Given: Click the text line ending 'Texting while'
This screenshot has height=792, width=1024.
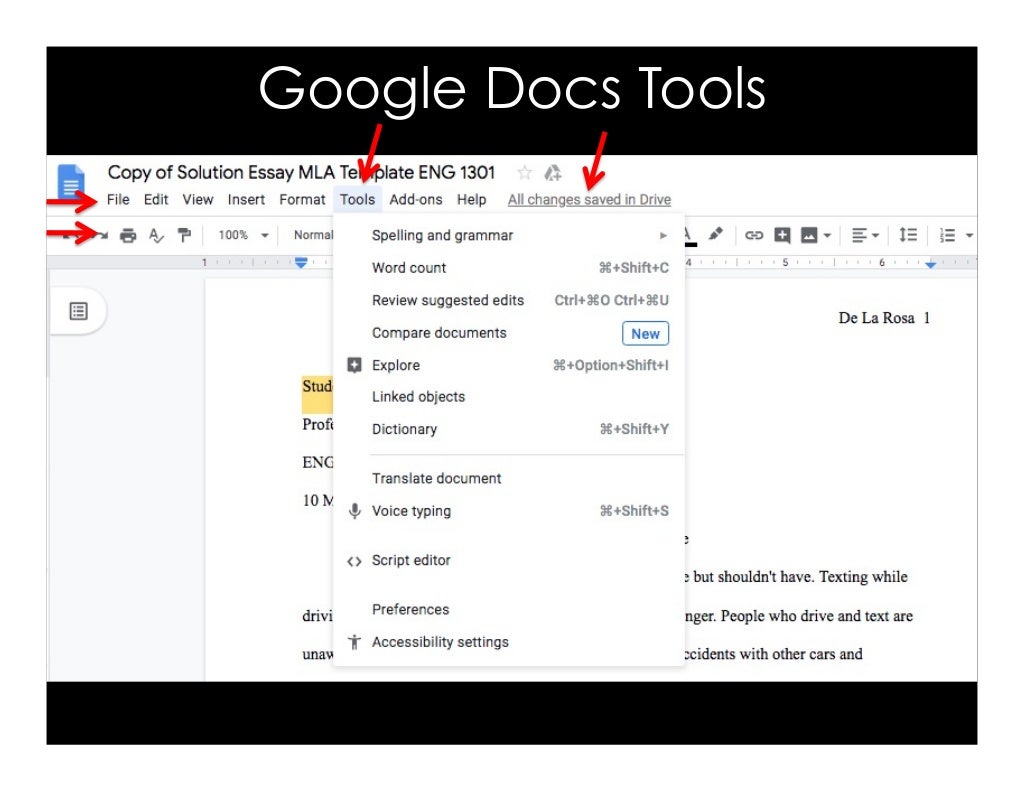Looking at the screenshot, I should pos(796,577).
